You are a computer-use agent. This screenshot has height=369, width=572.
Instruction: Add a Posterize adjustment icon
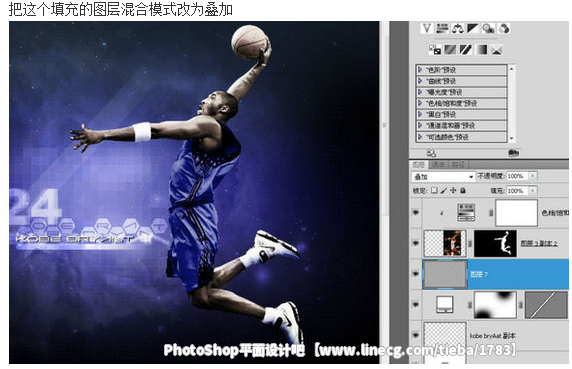pos(450,50)
